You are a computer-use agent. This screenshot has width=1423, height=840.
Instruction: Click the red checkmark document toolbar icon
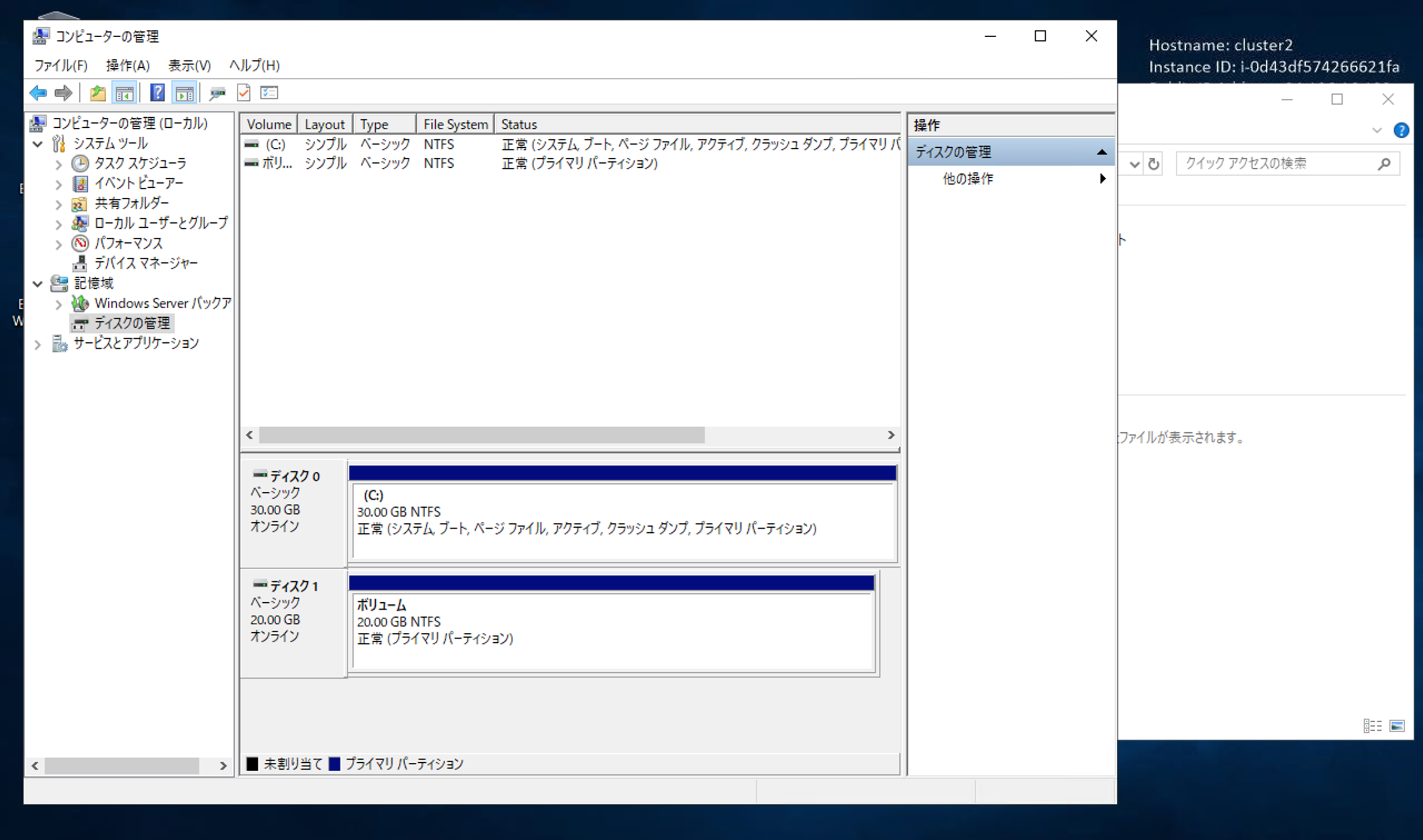point(243,92)
